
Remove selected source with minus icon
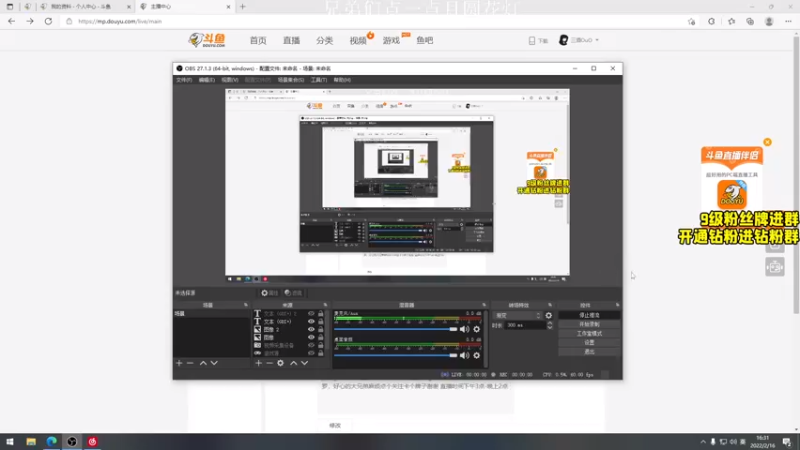tap(269, 363)
